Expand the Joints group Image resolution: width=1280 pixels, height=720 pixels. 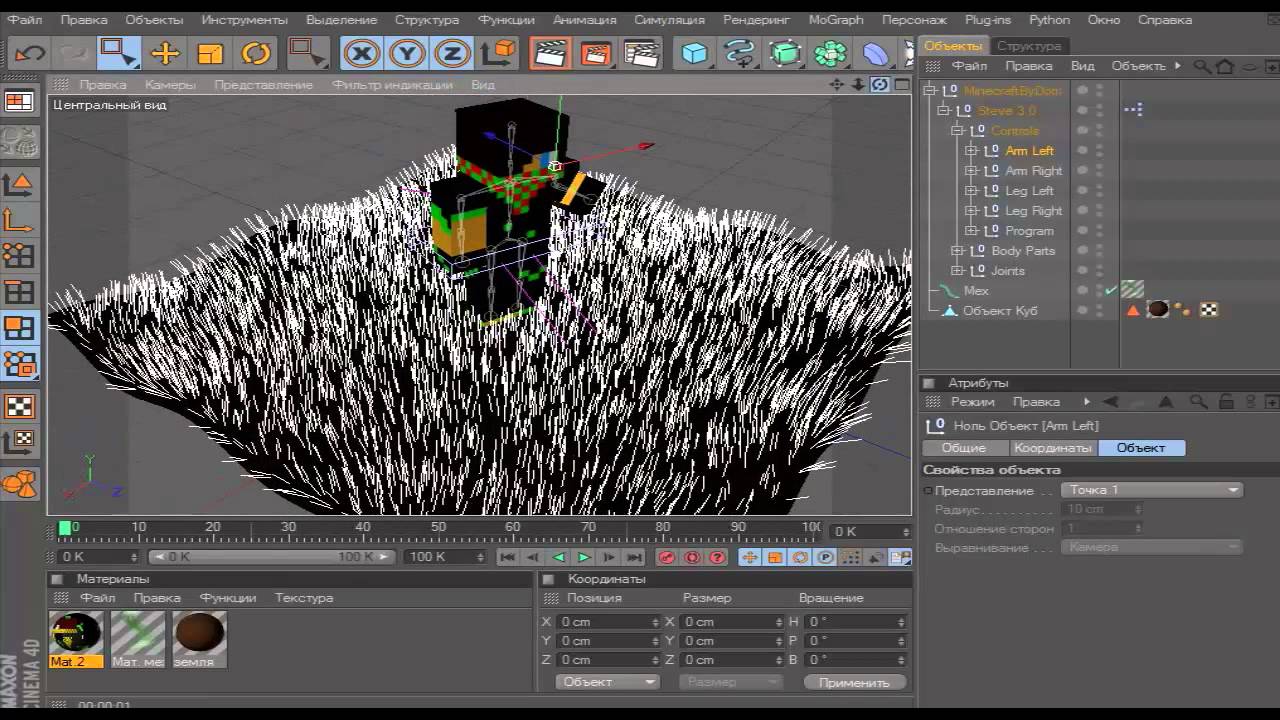[x=957, y=270]
